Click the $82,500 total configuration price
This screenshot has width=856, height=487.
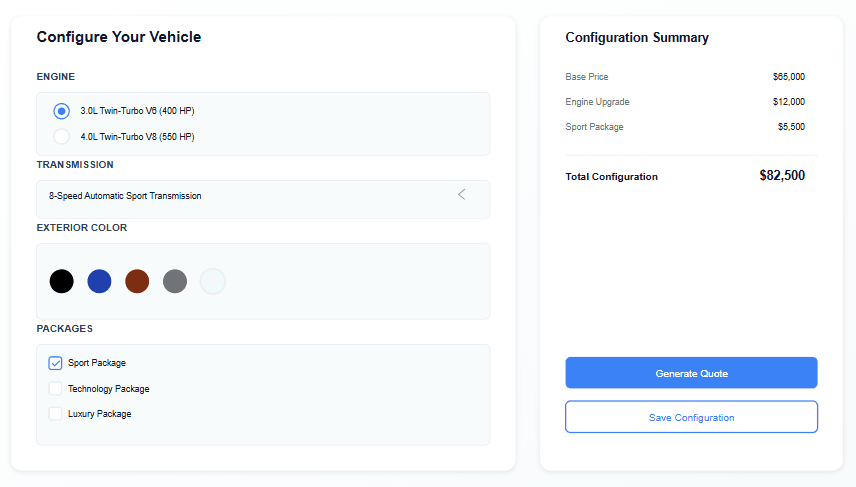click(781, 176)
